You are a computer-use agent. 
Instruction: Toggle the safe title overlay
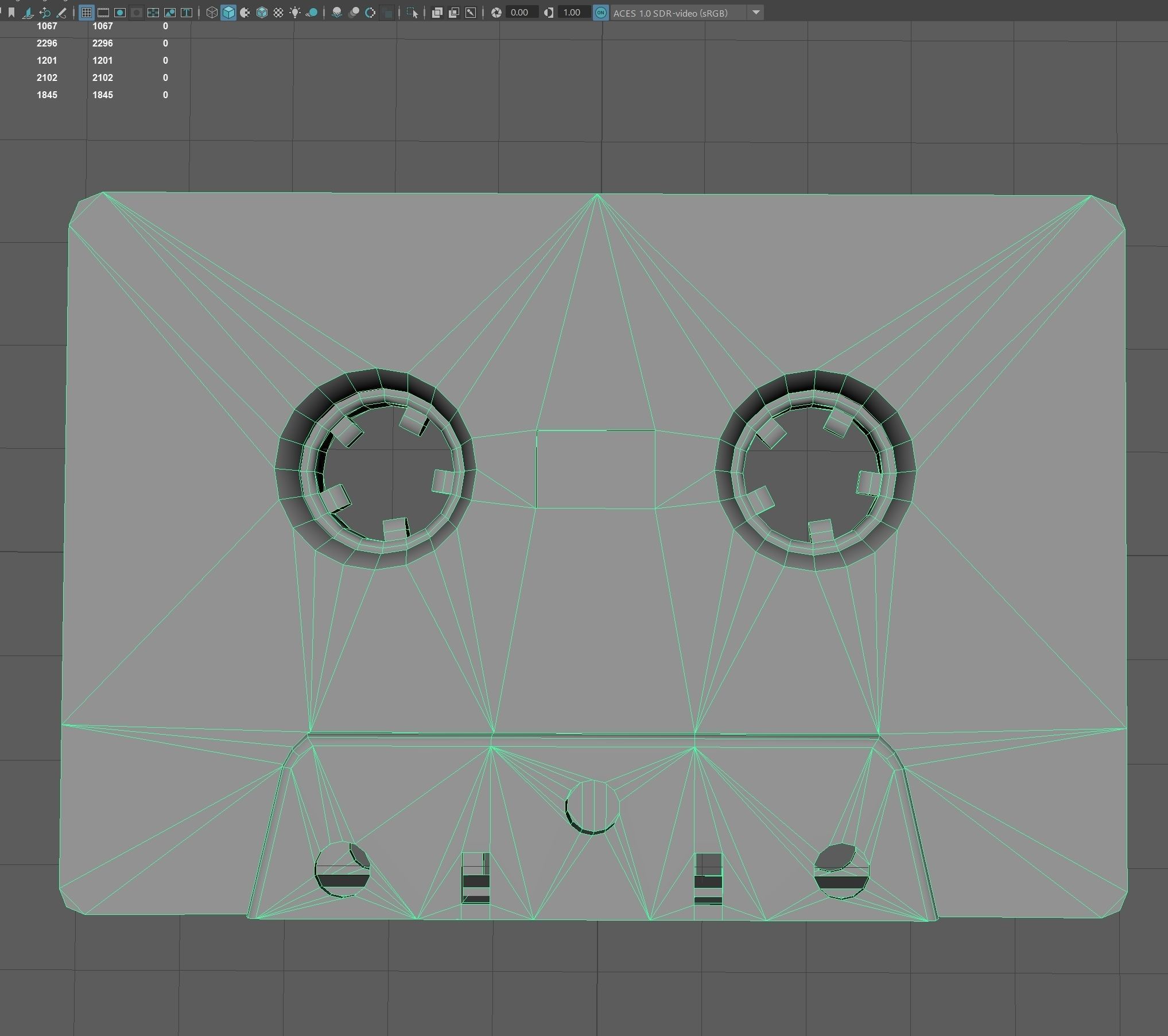pyautogui.click(x=187, y=12)
